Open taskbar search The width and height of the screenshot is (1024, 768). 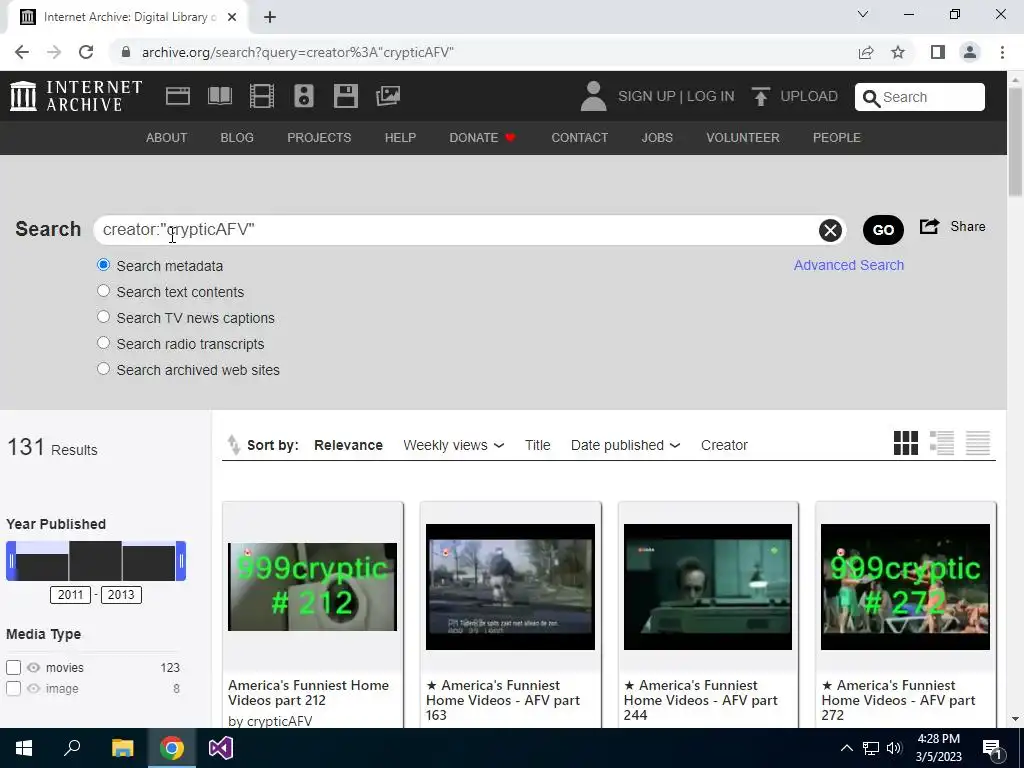coord(72,748)
